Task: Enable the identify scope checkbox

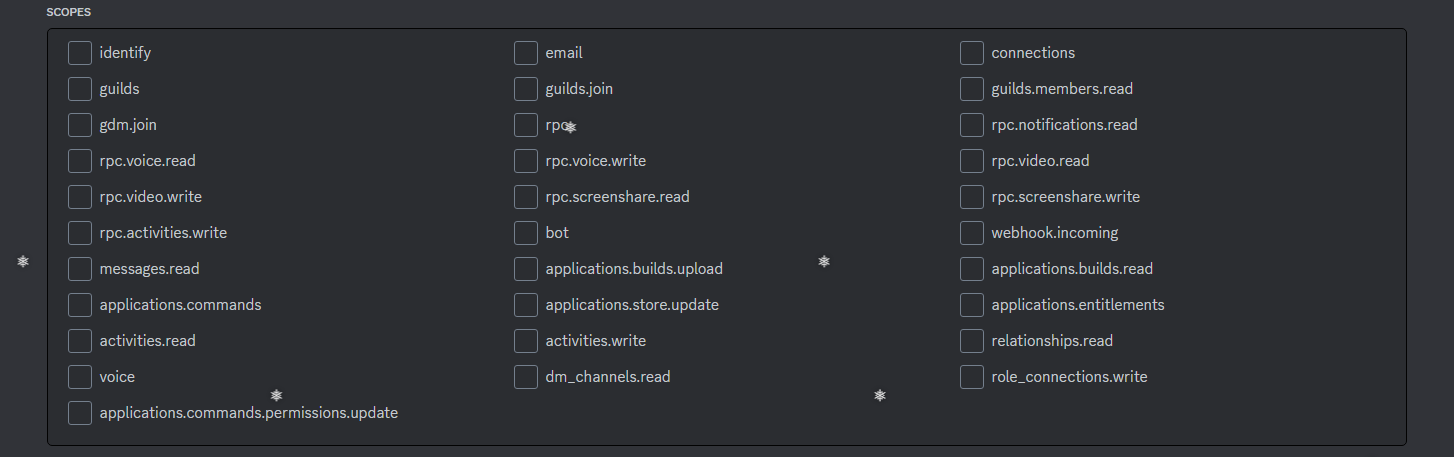Action: (80, 53)
